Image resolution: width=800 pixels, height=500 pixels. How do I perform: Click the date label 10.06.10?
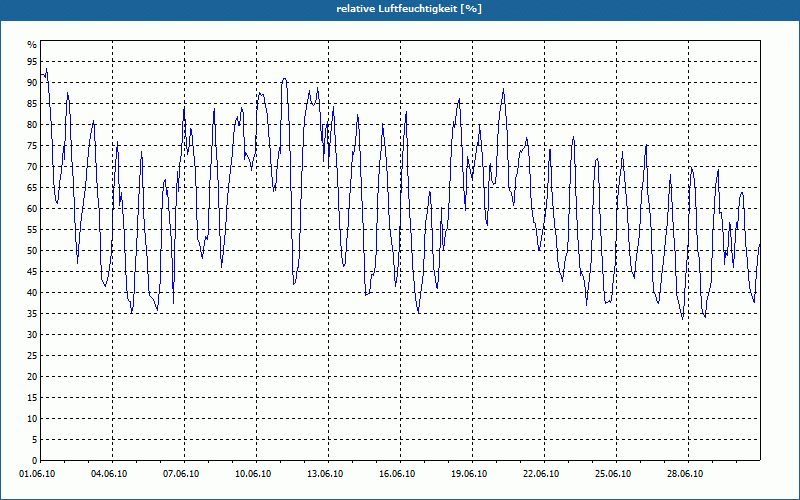coord(253,474)
